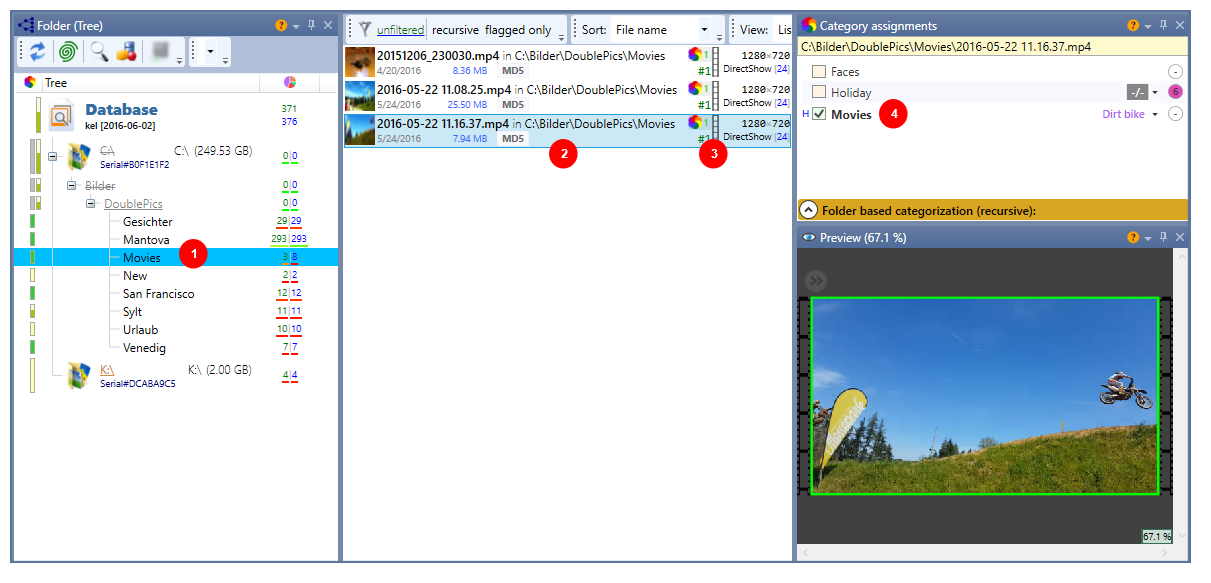Select the Gesichter folder

pyautogui.click(x=148, y=222)
